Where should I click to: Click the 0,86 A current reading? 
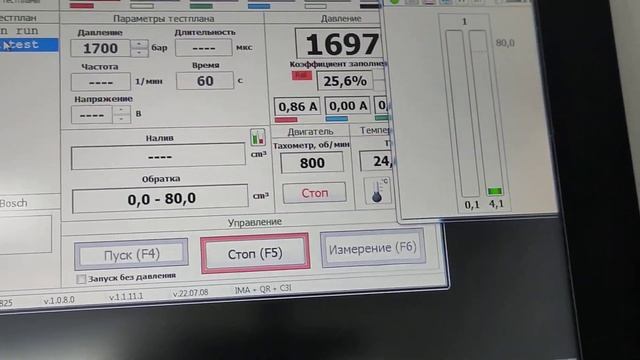pos(297,107)
